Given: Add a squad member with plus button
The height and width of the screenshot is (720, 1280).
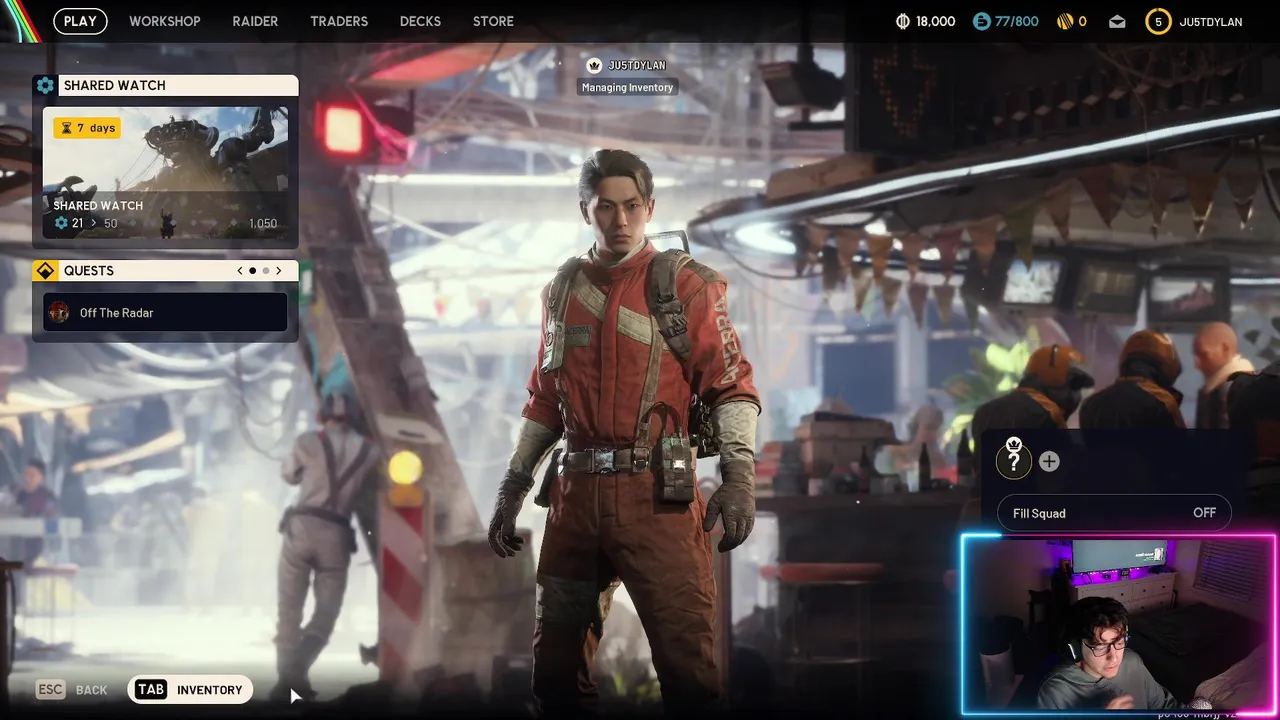Looking at the screenshot, I should point(1049,461).
